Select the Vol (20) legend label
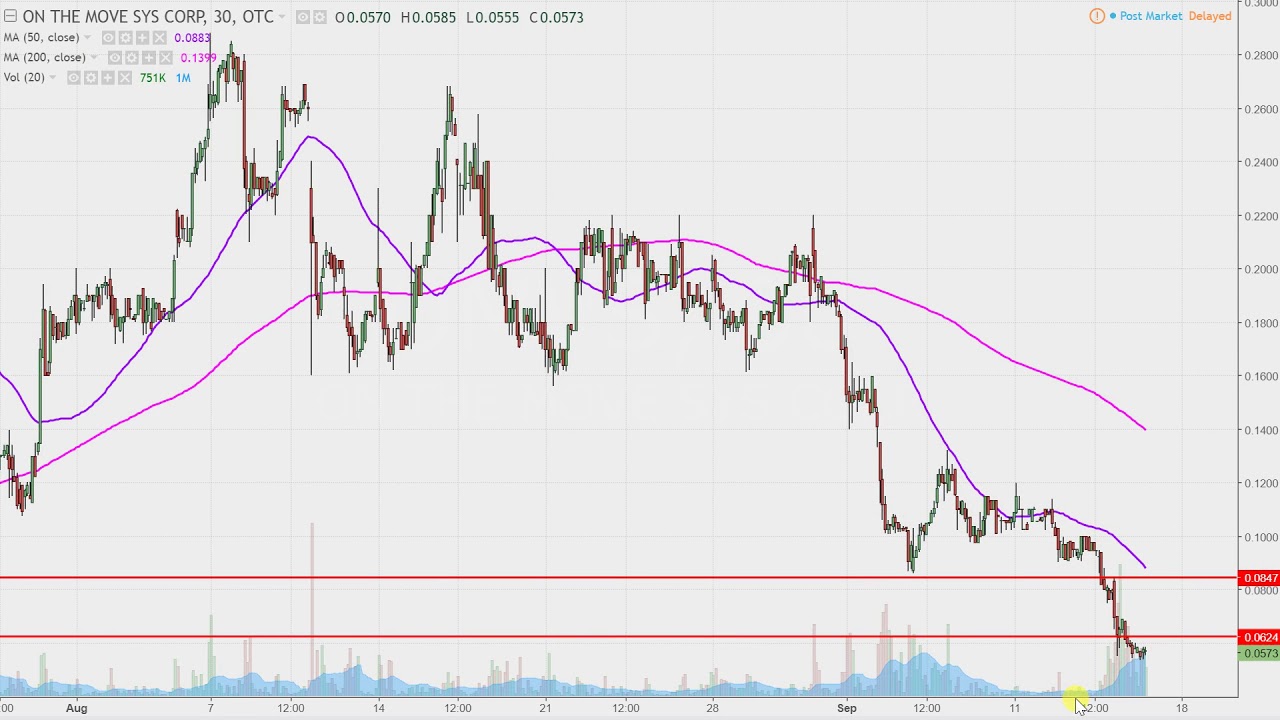The height and width of the screenshot is (720, 1280). pyautogui.click(x=24, y=77)
